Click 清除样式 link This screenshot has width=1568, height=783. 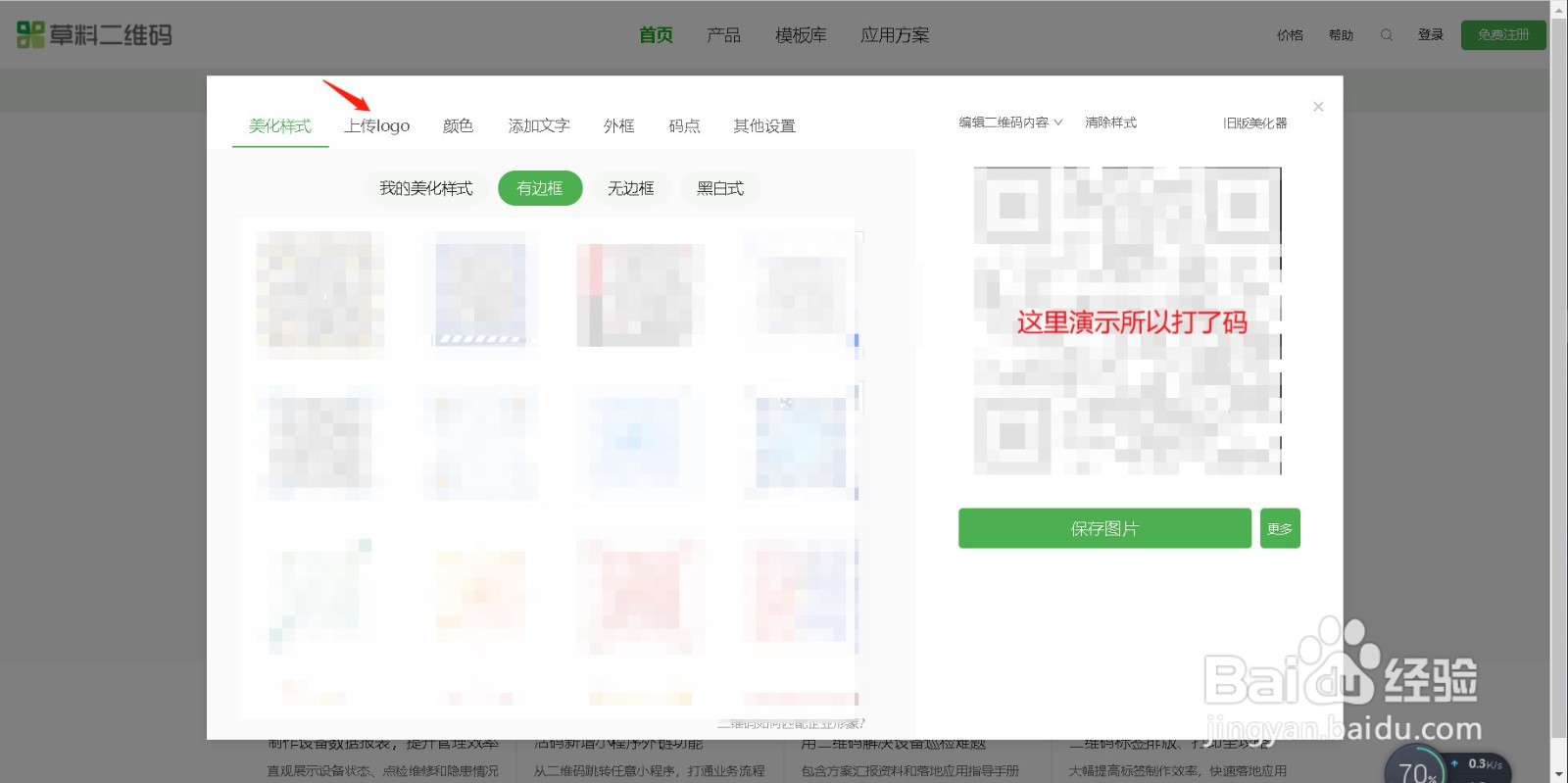click(x=1111, y=122)
